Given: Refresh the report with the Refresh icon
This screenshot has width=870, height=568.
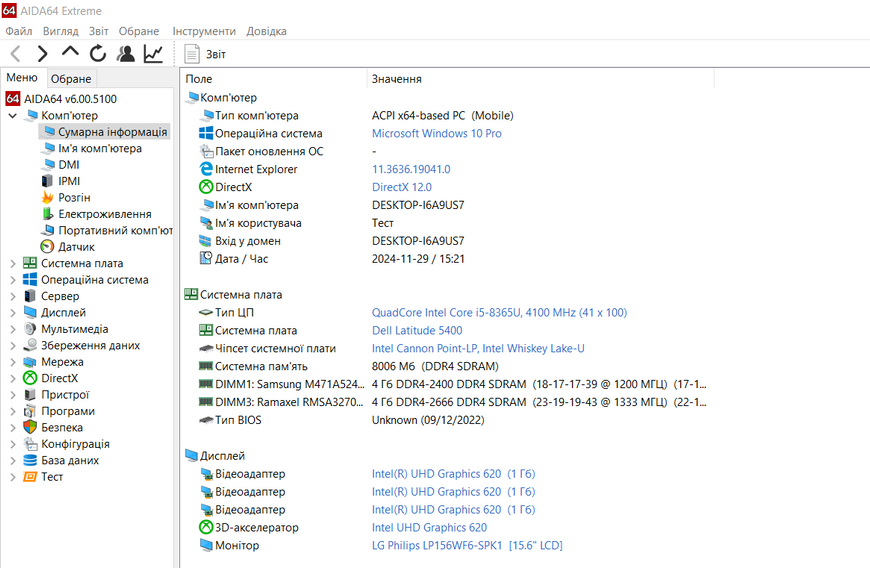Looking at the screenshot, I should point(98,53).
